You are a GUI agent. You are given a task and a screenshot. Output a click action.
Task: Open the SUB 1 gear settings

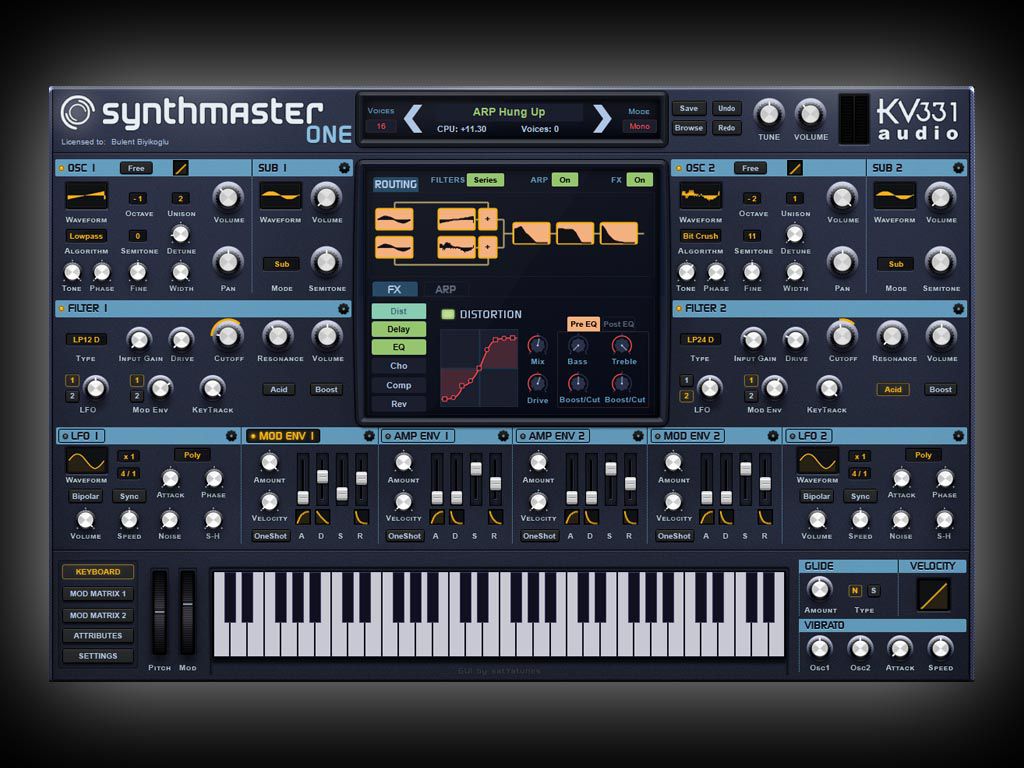click(344, 168)
